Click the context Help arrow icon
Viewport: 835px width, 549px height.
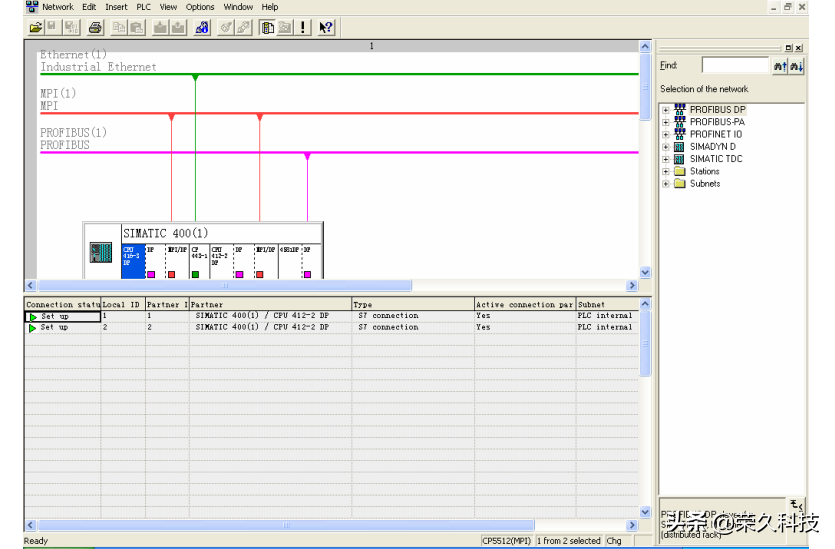[x=326, y=28]
